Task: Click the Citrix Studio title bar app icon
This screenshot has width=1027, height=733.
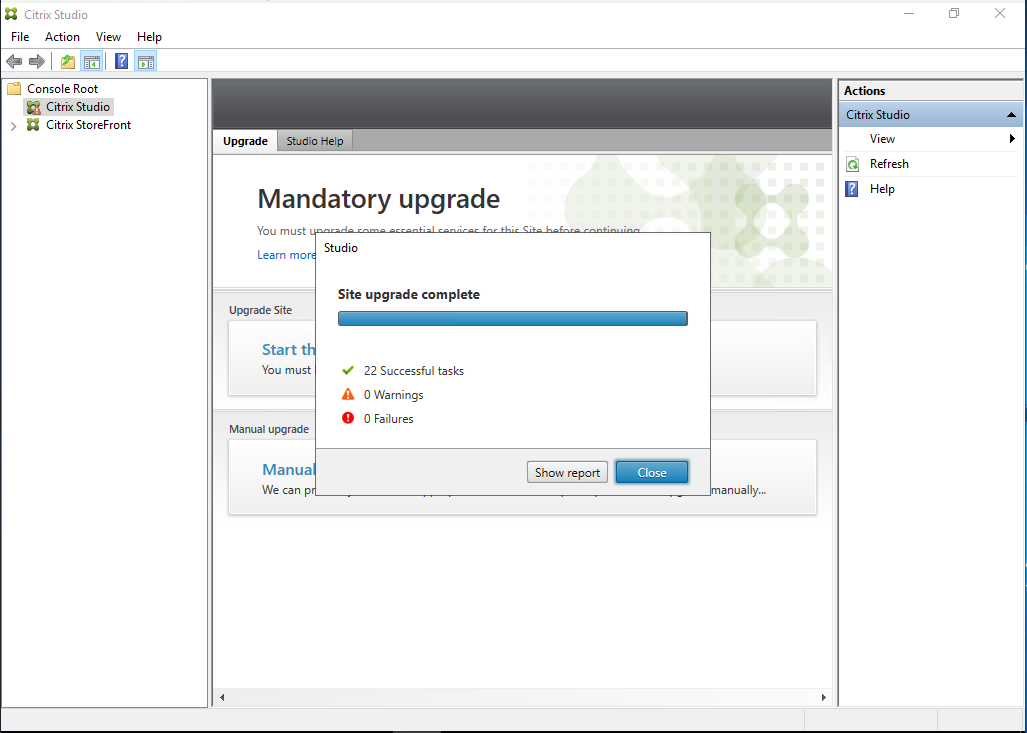Action: tap(11, 14)
